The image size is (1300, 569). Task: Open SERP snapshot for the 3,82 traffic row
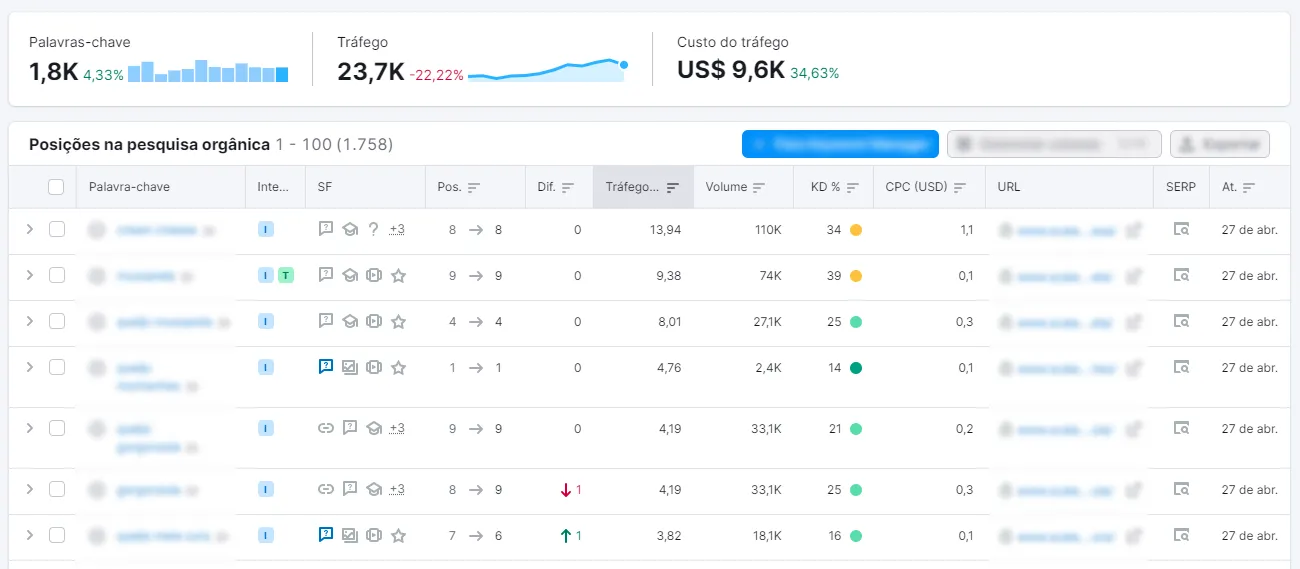1181,536
